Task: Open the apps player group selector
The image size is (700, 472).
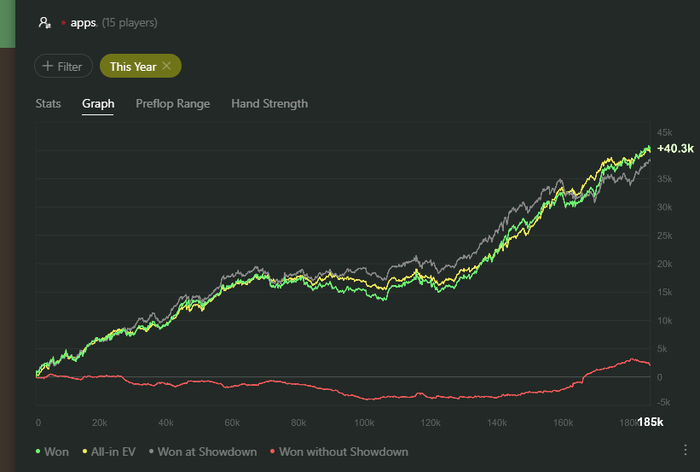Action: point(83,22)
